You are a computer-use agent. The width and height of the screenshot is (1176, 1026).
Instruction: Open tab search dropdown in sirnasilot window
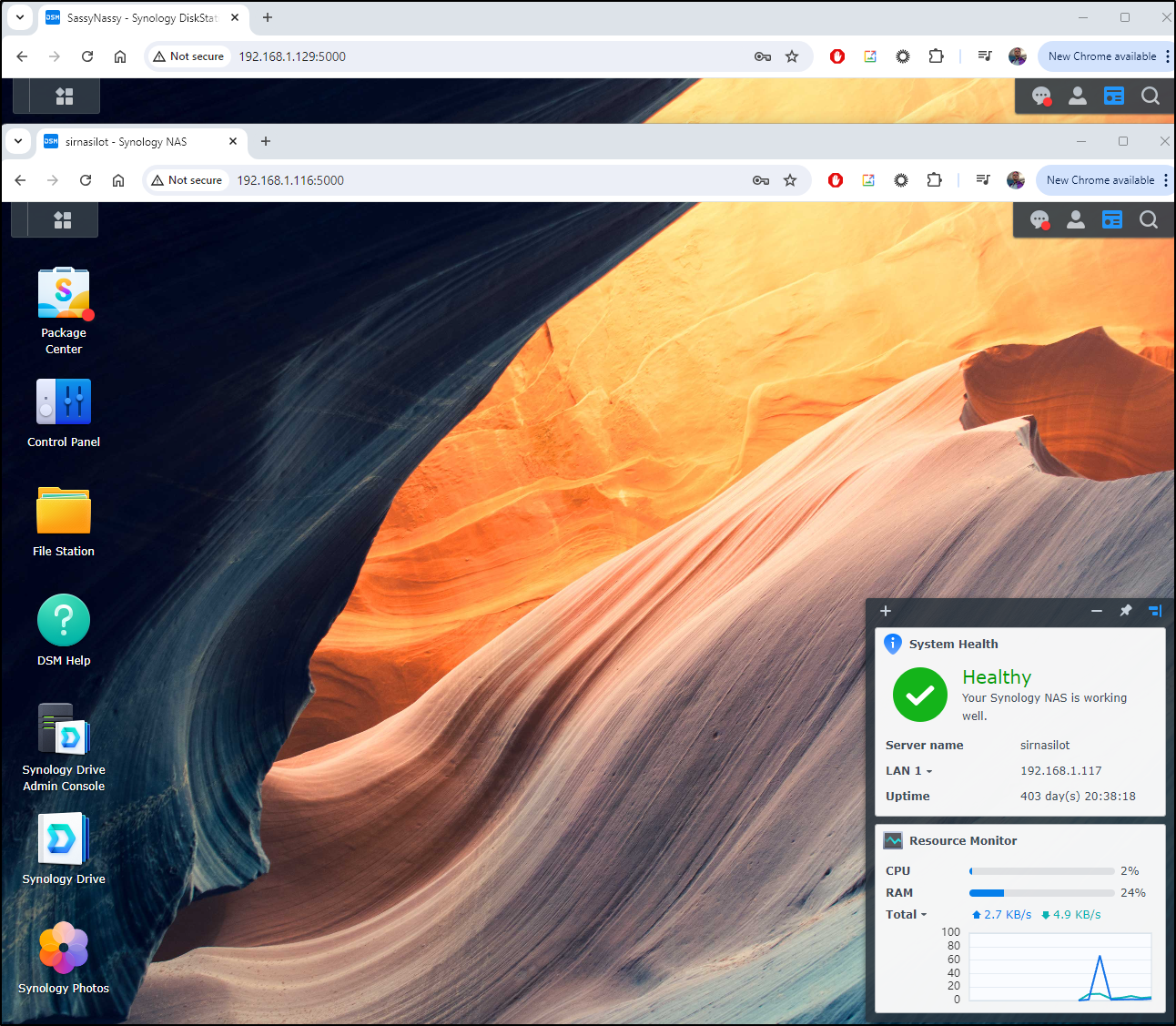18,141
